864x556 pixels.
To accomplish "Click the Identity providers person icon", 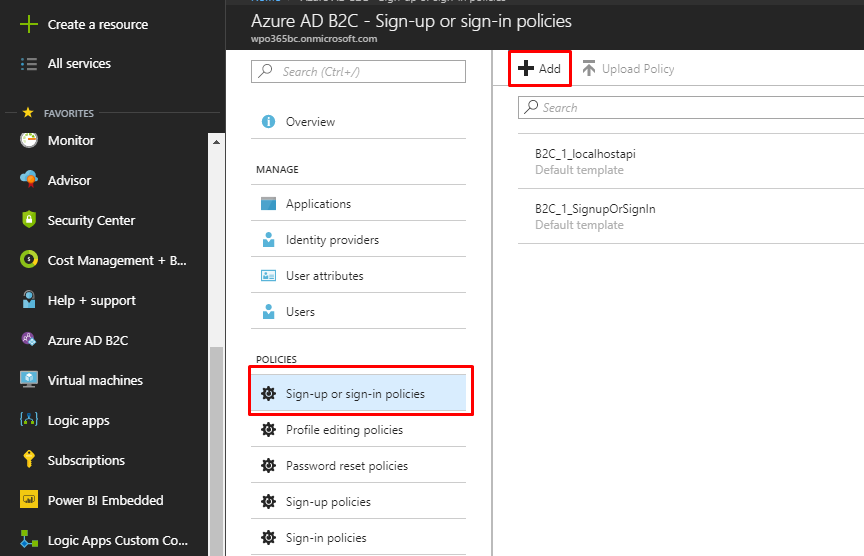I will pos(268,240).
